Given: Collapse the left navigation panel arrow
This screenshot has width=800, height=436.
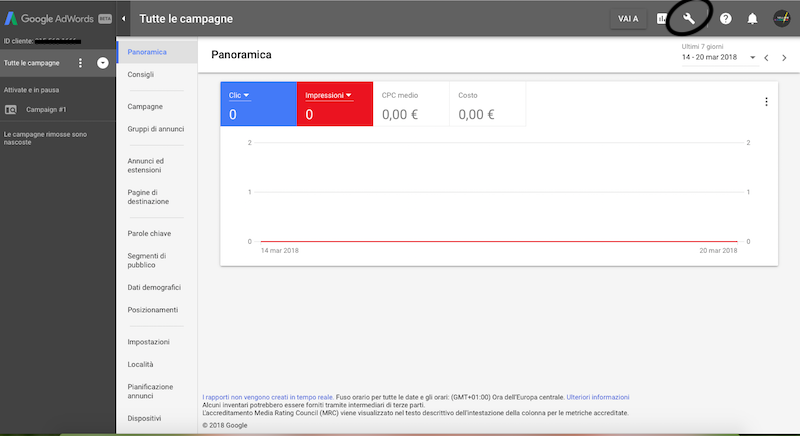Looking at the screenshot, I should 124,18.
